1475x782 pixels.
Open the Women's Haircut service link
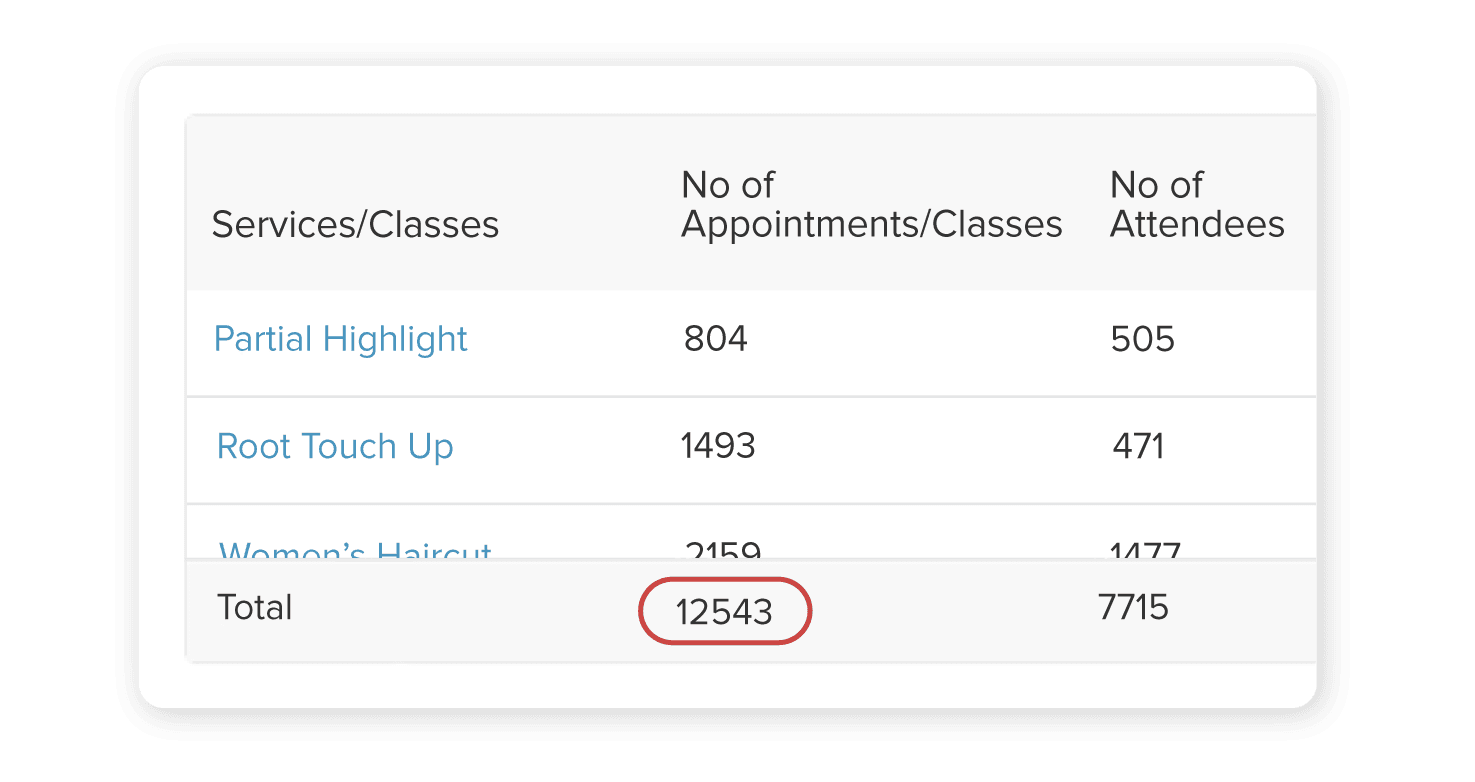[x=355, y=551]
